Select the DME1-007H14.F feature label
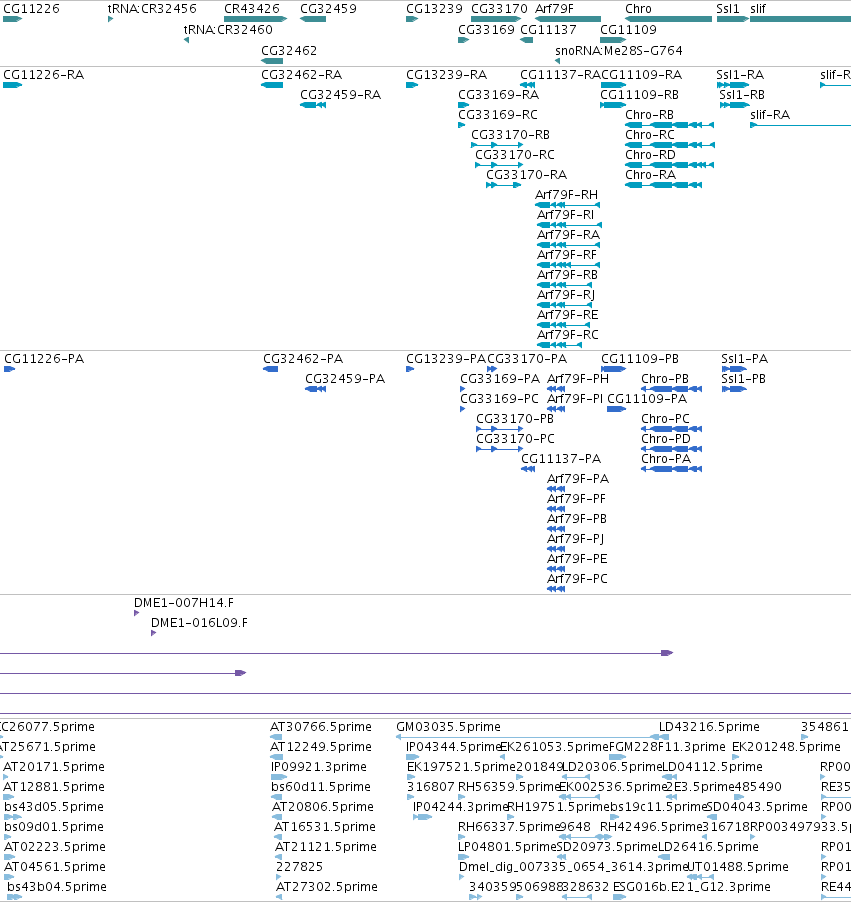 coord(184,603)
